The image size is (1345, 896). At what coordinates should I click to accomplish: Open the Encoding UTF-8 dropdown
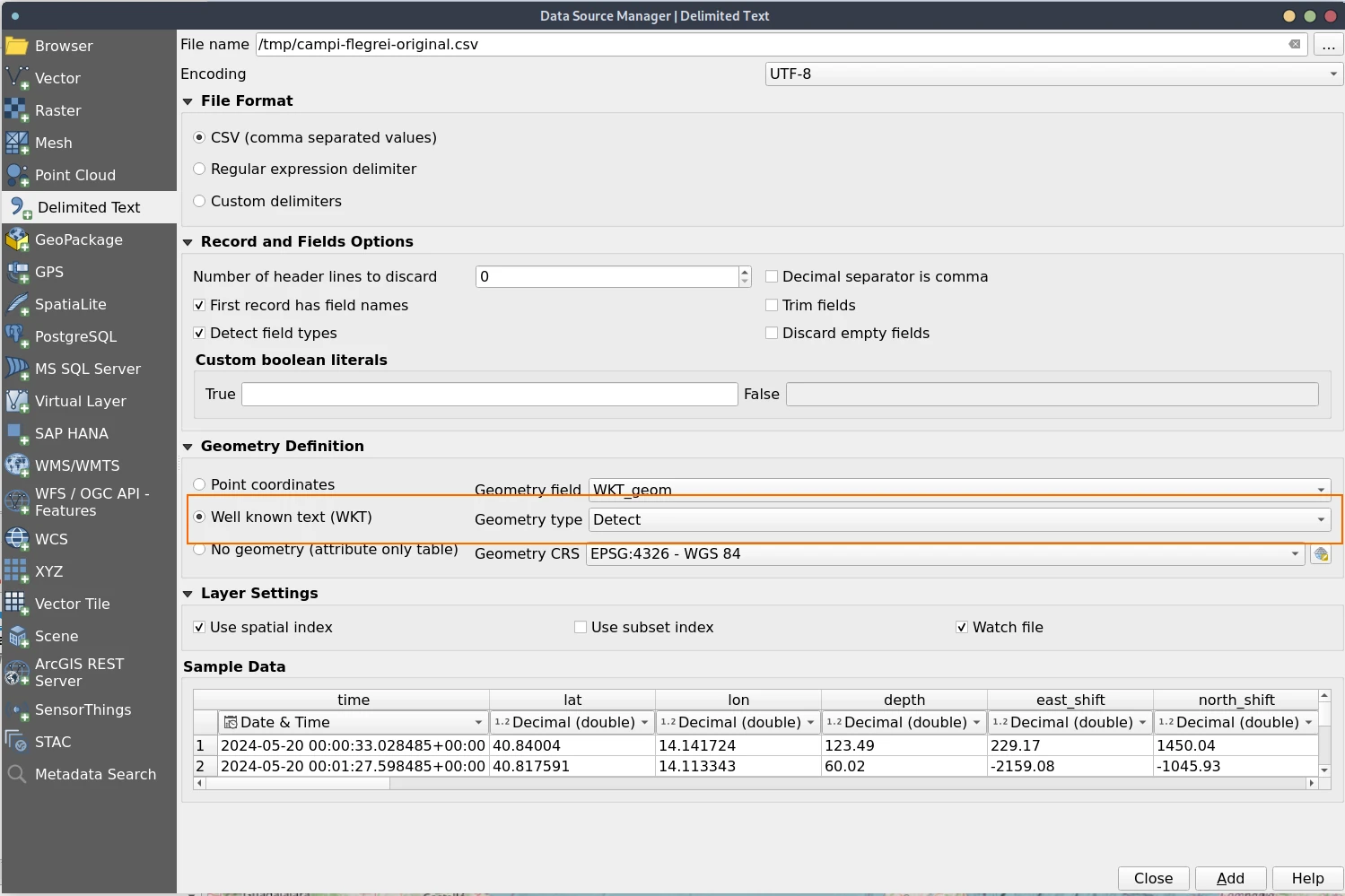(1054, 74)
